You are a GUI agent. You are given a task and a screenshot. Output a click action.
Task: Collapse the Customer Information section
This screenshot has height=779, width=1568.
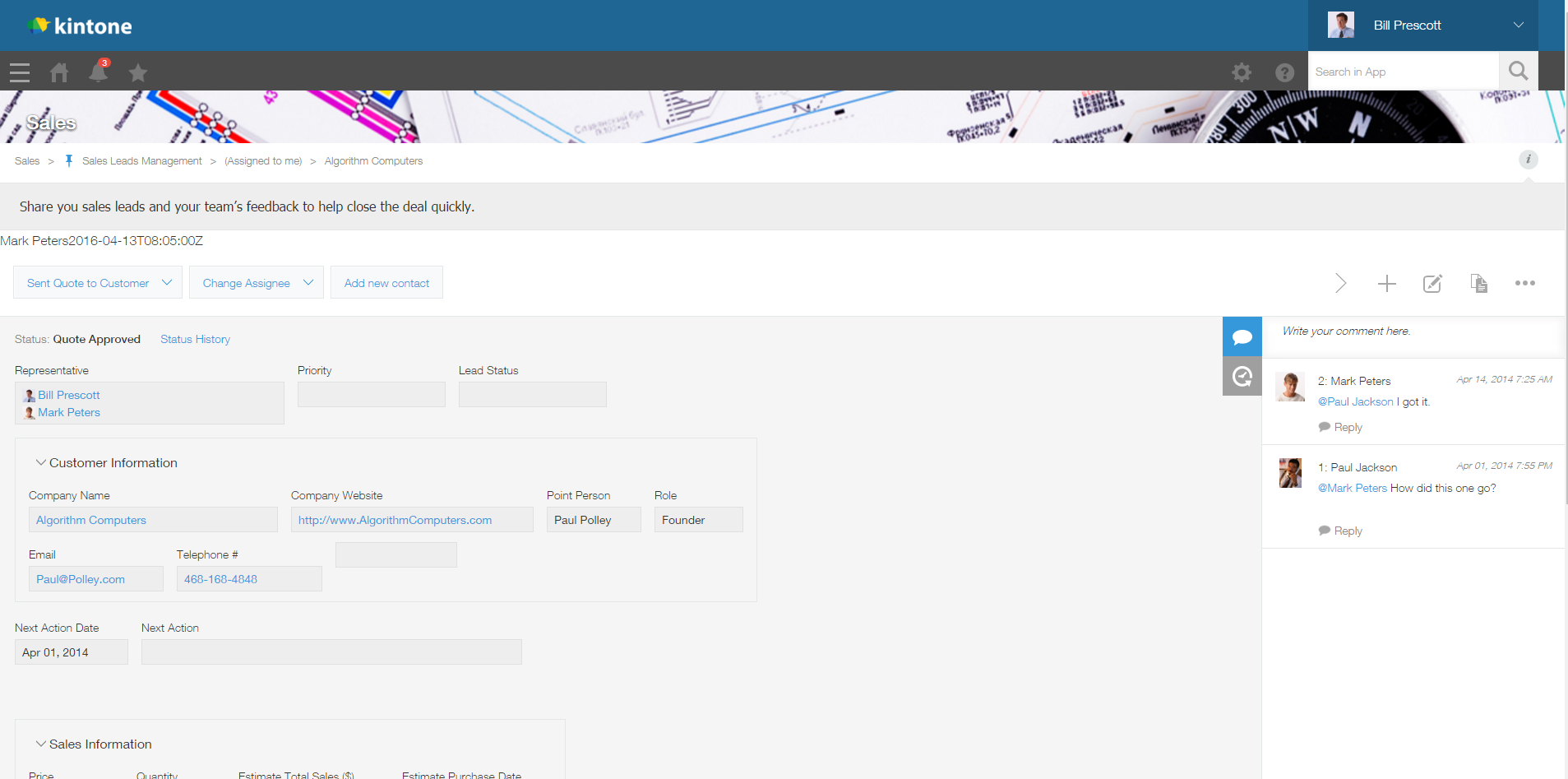coord(40,463)
